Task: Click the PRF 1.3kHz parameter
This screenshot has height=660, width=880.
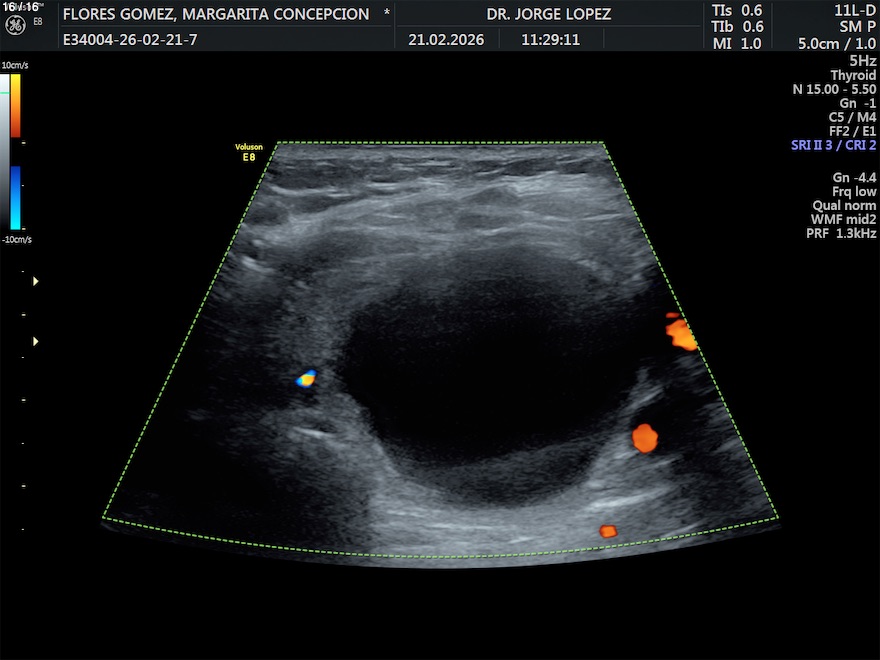Action: coord(841,233)
